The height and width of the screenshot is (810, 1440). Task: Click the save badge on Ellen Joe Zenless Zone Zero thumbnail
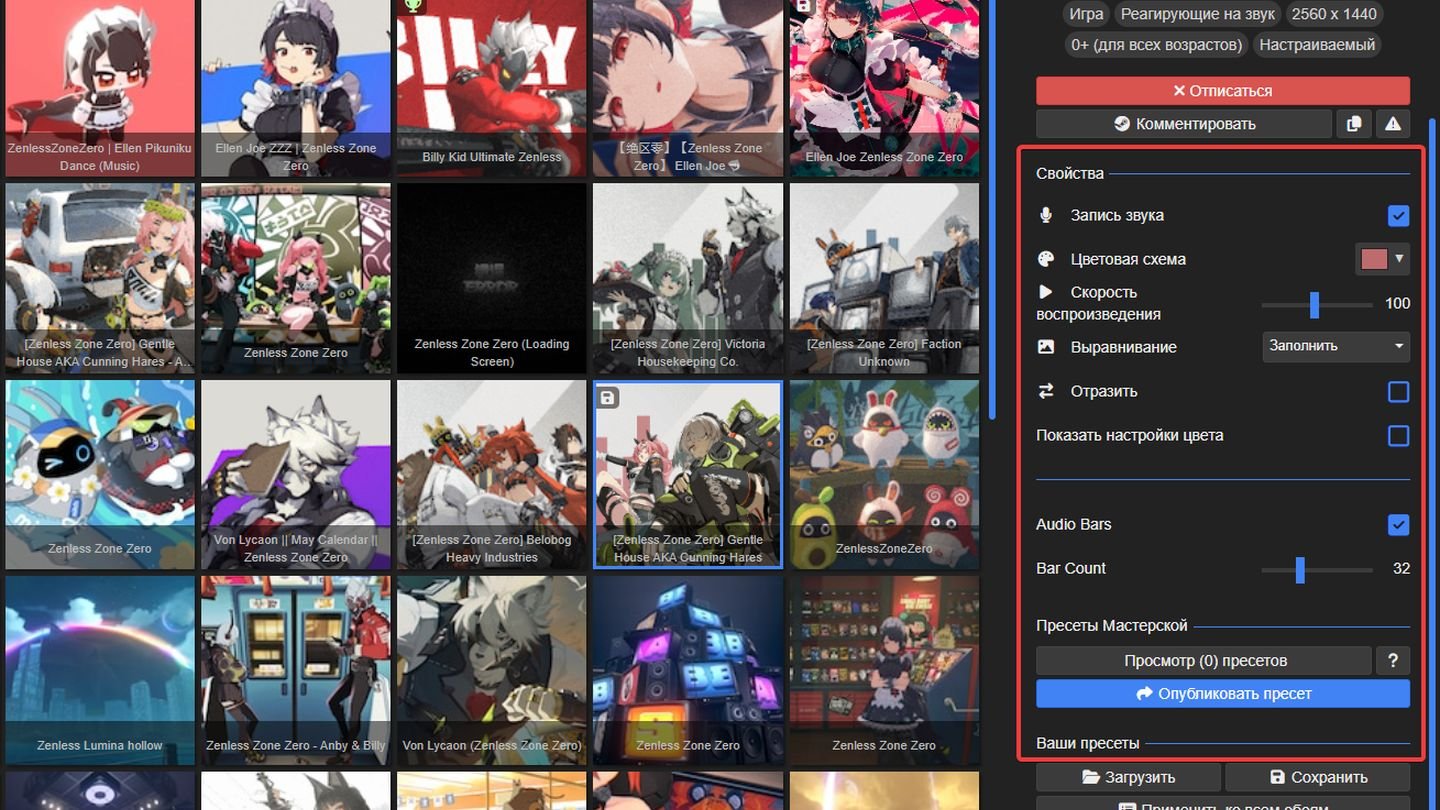tap(804, 6)
